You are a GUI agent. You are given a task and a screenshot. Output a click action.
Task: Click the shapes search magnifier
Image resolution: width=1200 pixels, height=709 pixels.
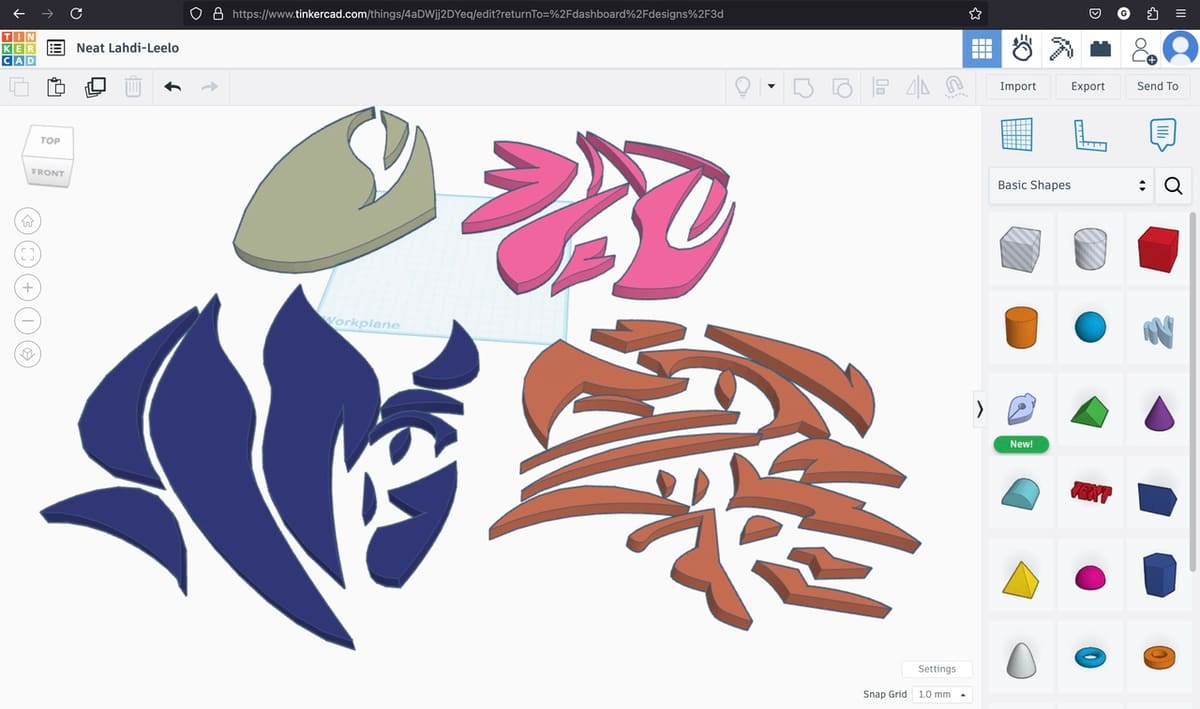point(1173,185)
